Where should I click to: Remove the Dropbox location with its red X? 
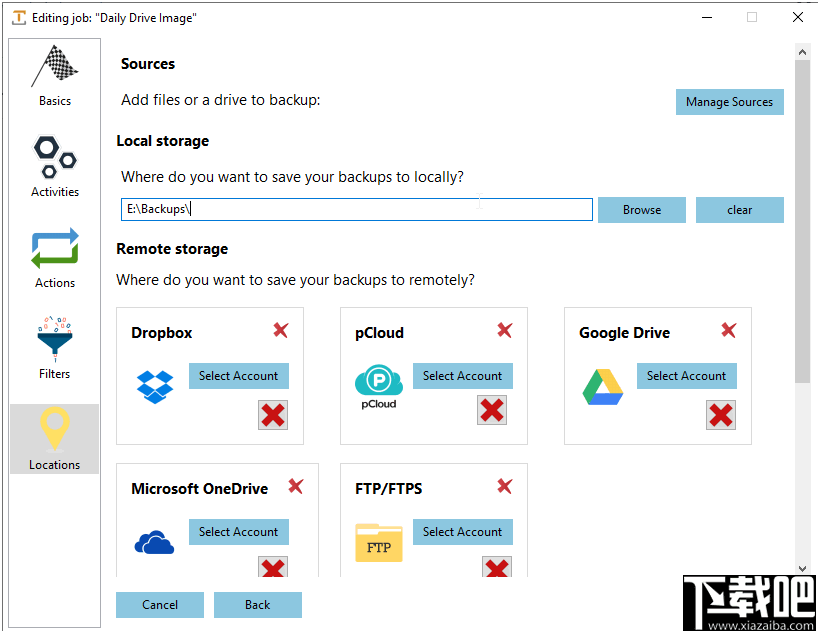[280, 330]
